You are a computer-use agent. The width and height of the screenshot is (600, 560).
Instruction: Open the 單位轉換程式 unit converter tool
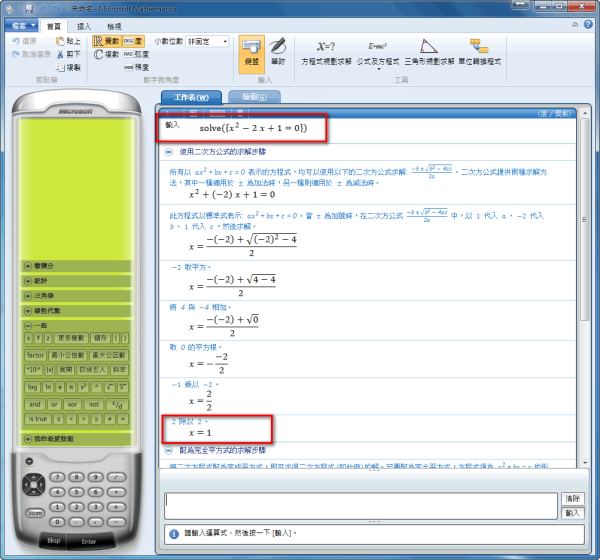pos(479,52)
